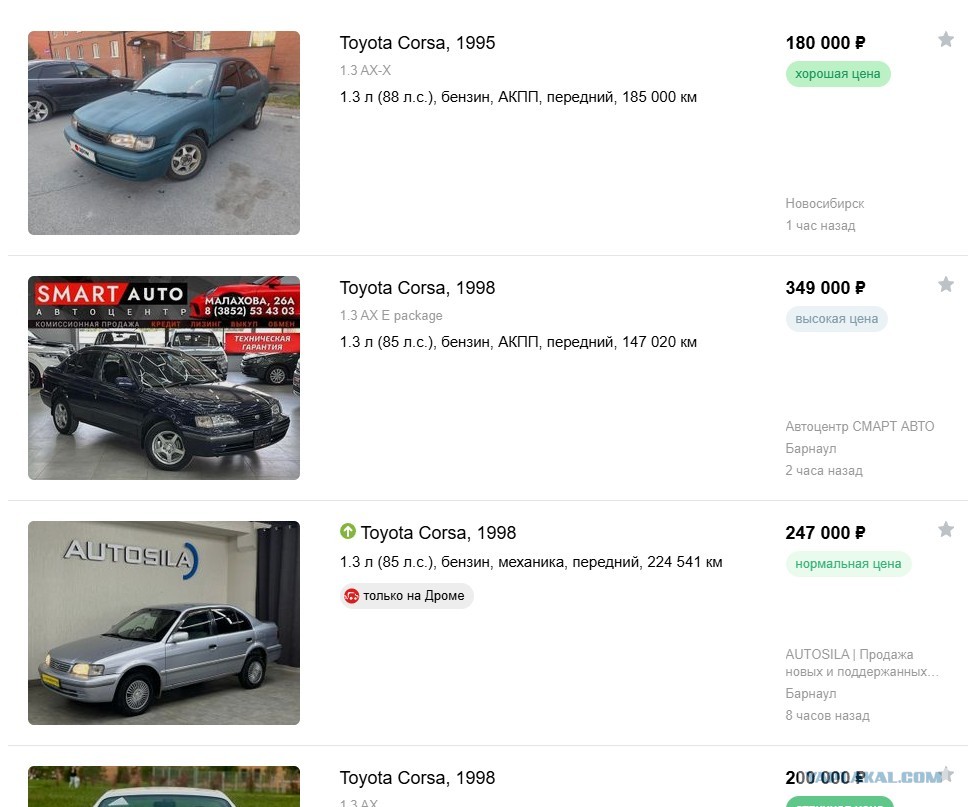The height and width of the screenshot is (807, 968).
Task: Click the green up-arrow promoted icon
Action: tap(348, 531)
